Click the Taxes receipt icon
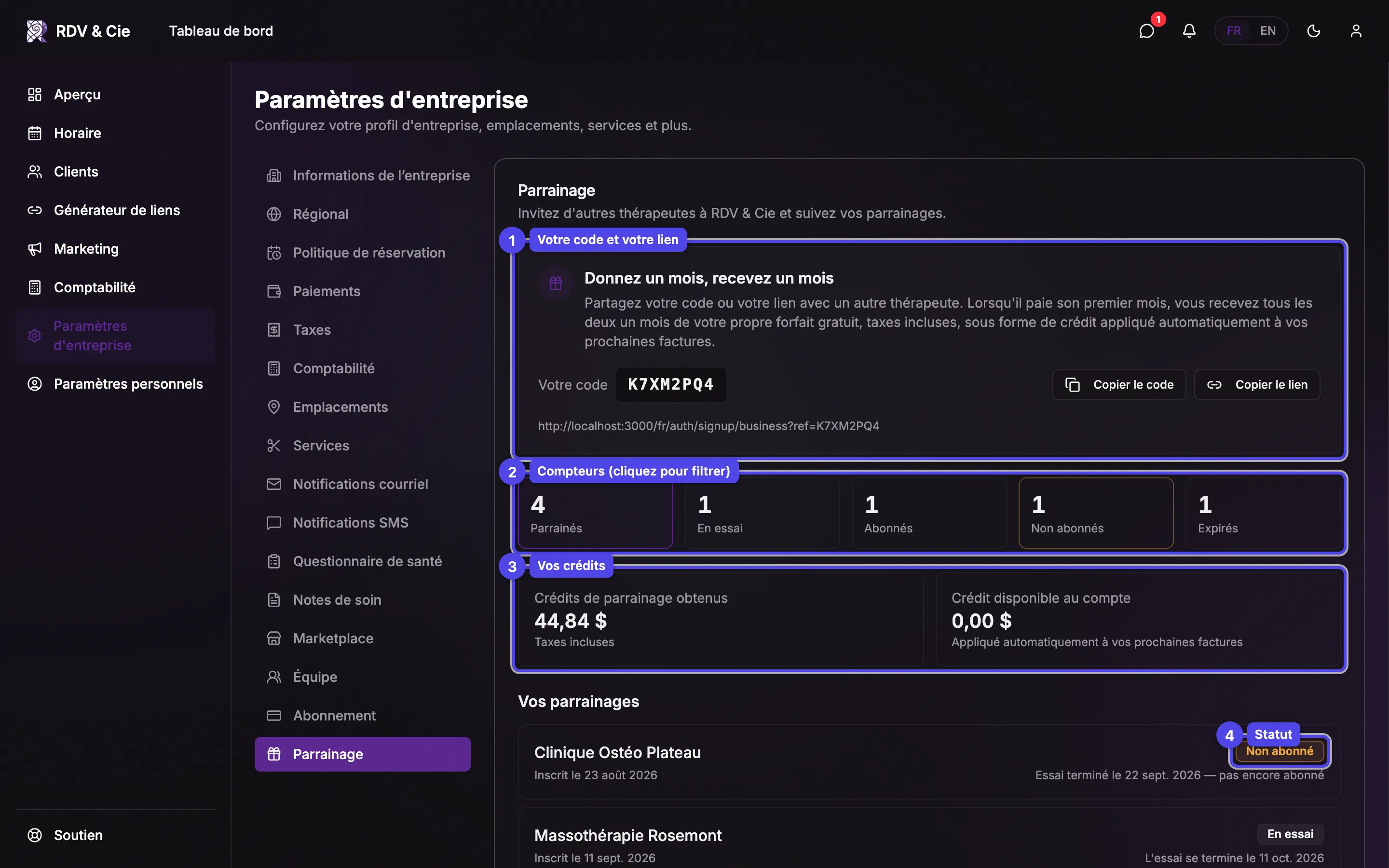Image resolution: width=1389 pixels, height=868 pixels. (274, 330)
